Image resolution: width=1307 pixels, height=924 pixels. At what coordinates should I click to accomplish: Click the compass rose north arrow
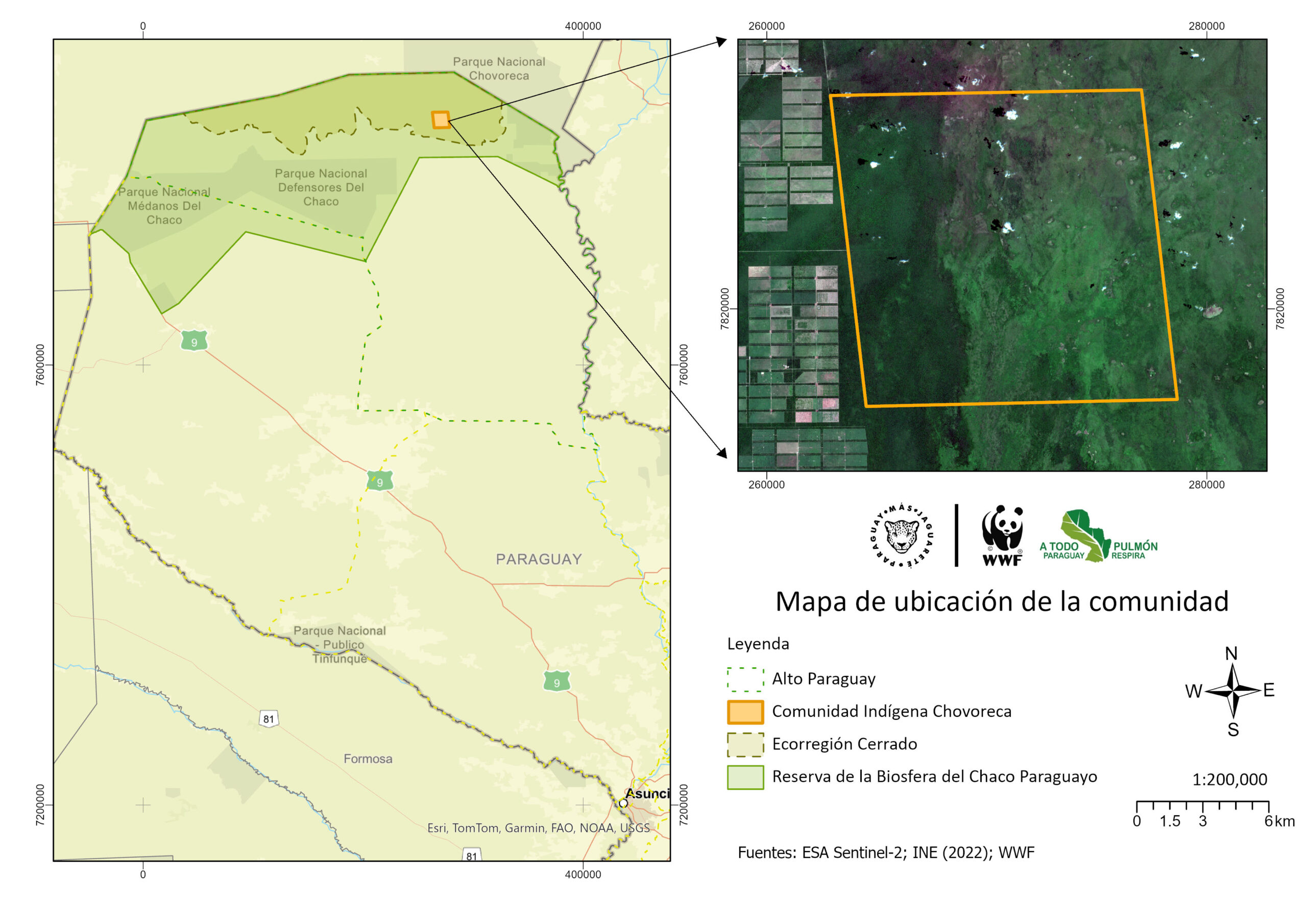(1232, 690)
